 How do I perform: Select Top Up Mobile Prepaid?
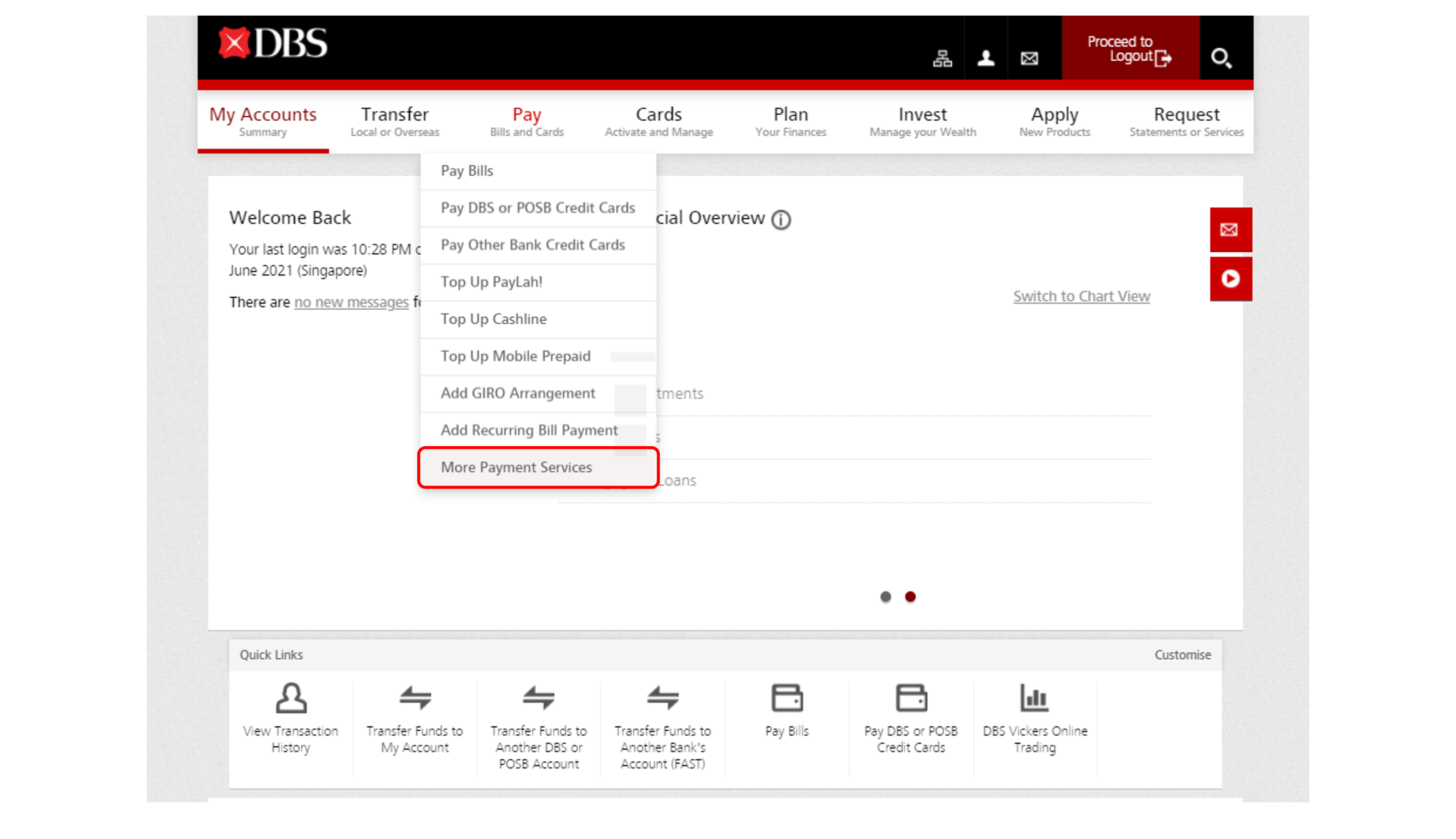[539, 356]
